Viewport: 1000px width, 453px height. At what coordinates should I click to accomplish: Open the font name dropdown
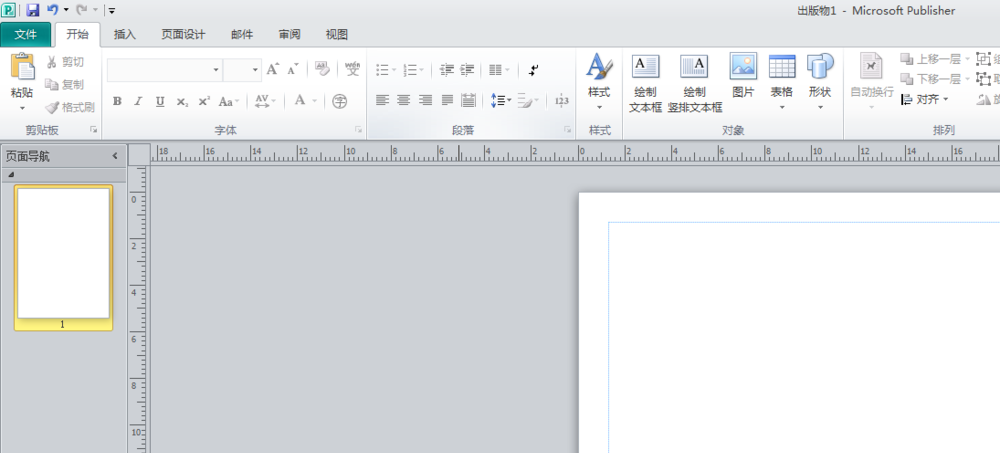pyautogui.click(x=216, y=70)
